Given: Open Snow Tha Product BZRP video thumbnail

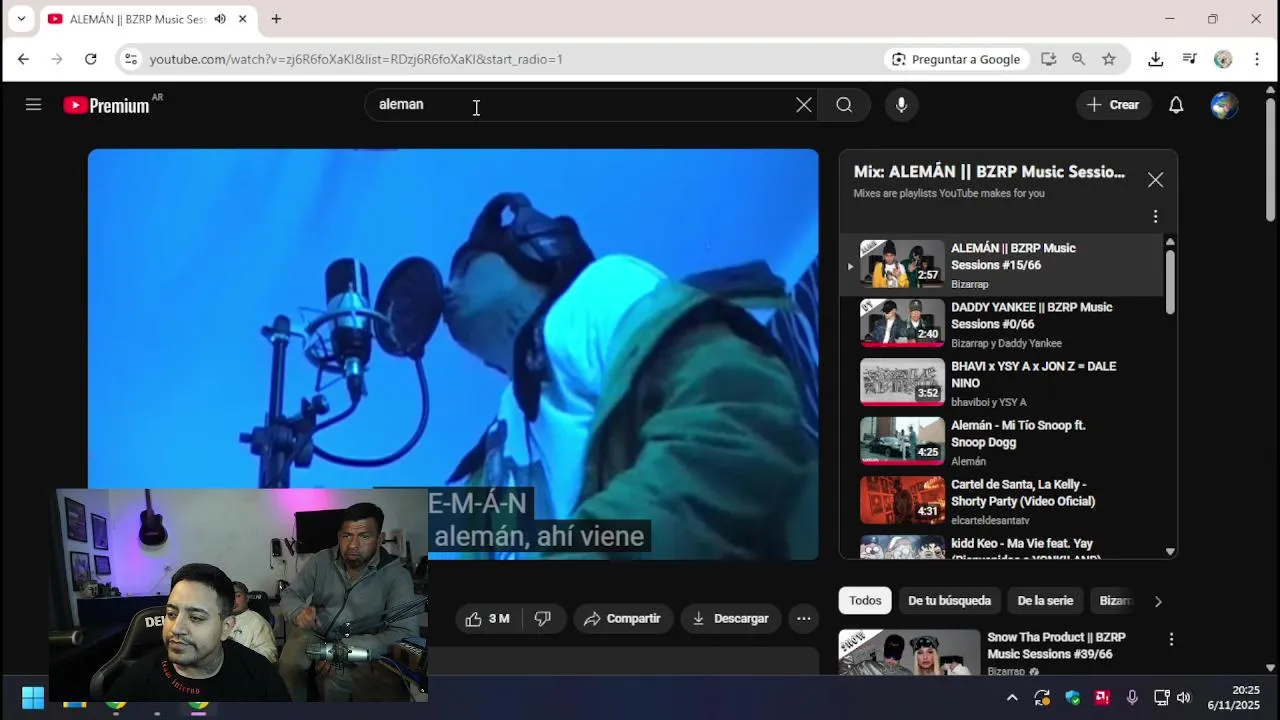Looking at the screenshot, I should click(909, 653).
